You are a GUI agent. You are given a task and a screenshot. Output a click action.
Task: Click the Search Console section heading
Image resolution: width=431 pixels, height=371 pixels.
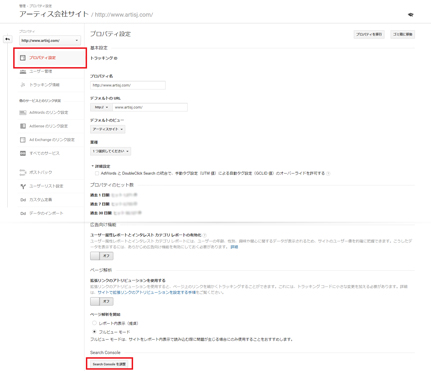[x=105, y=352]
